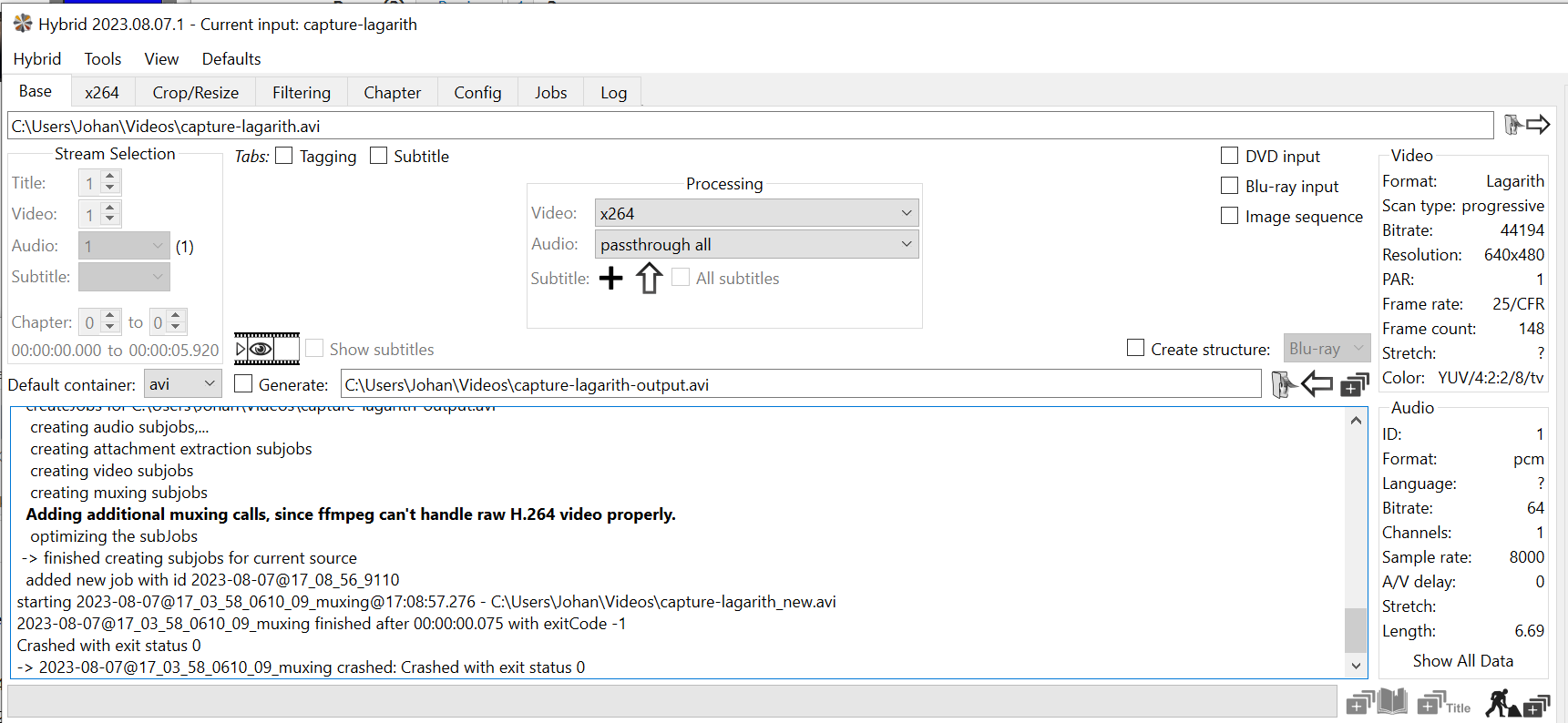Viewport: 1568px width, 723px height.
Task: Click Show All Data button
Action: pyautogui.click(x=1462, y=661)
